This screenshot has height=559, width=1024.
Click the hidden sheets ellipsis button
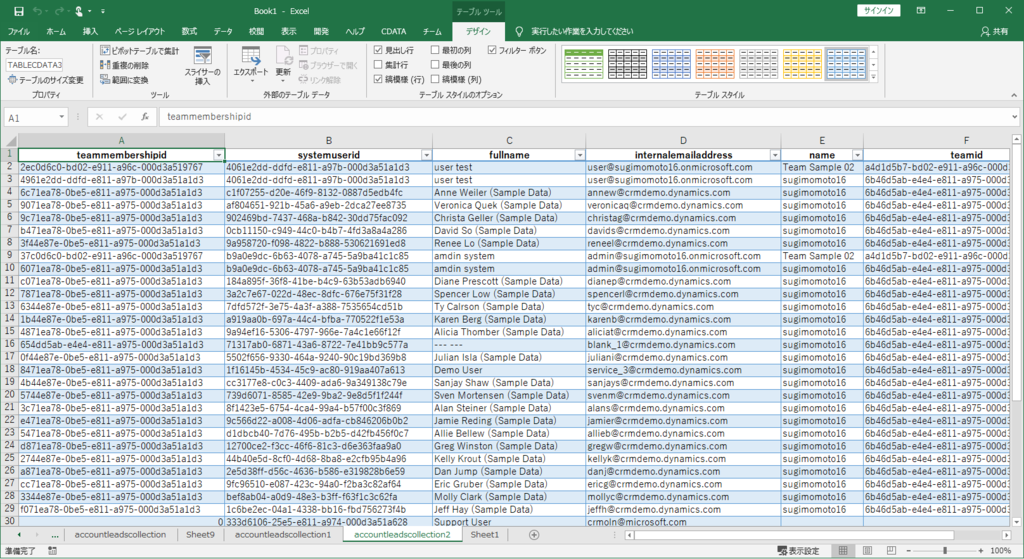coord(55,535)
